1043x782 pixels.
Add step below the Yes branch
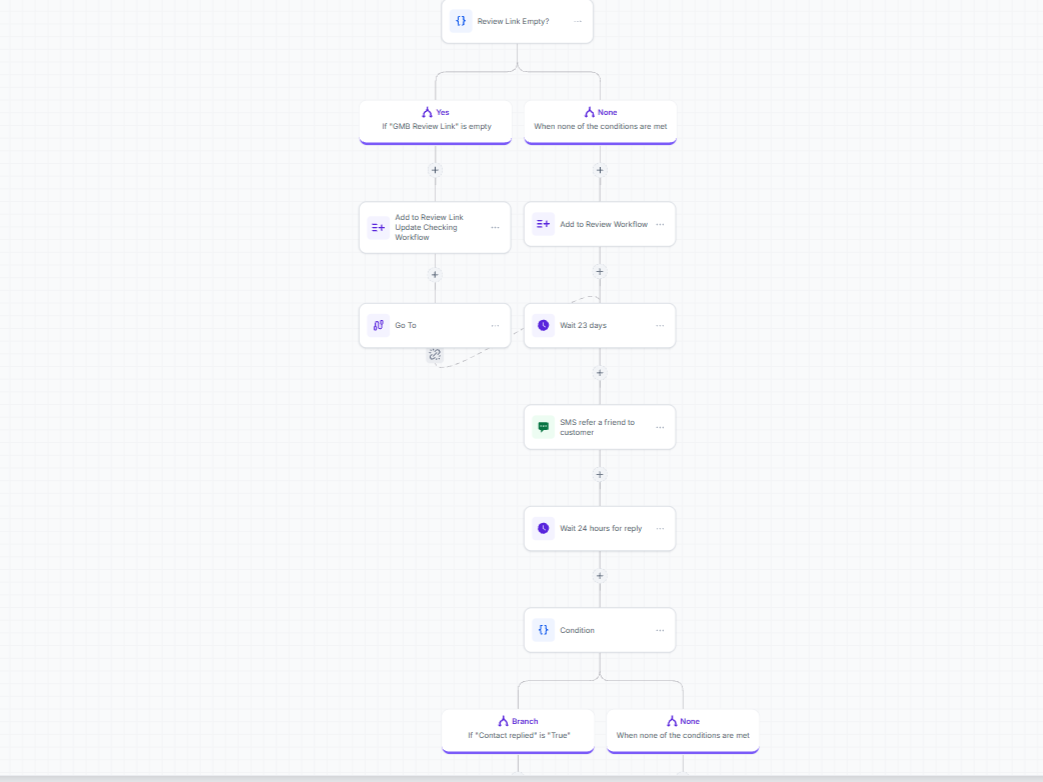click(435, 170)
